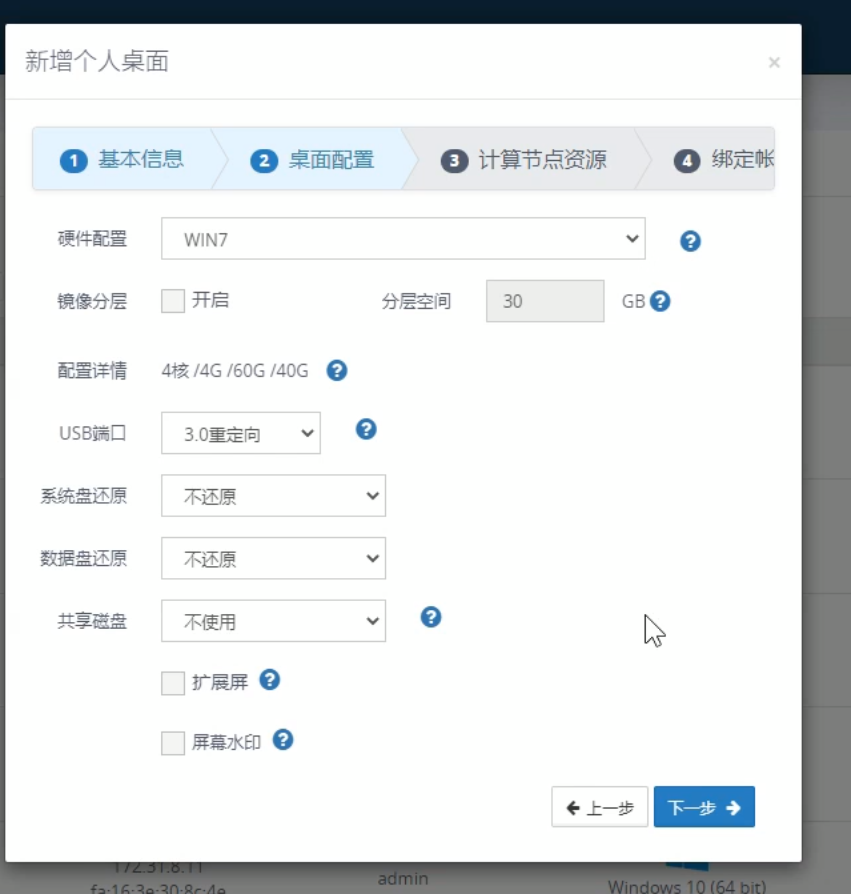
Task: Click help icon next to 配置详情 specs
Action: (x=337, y=371)
